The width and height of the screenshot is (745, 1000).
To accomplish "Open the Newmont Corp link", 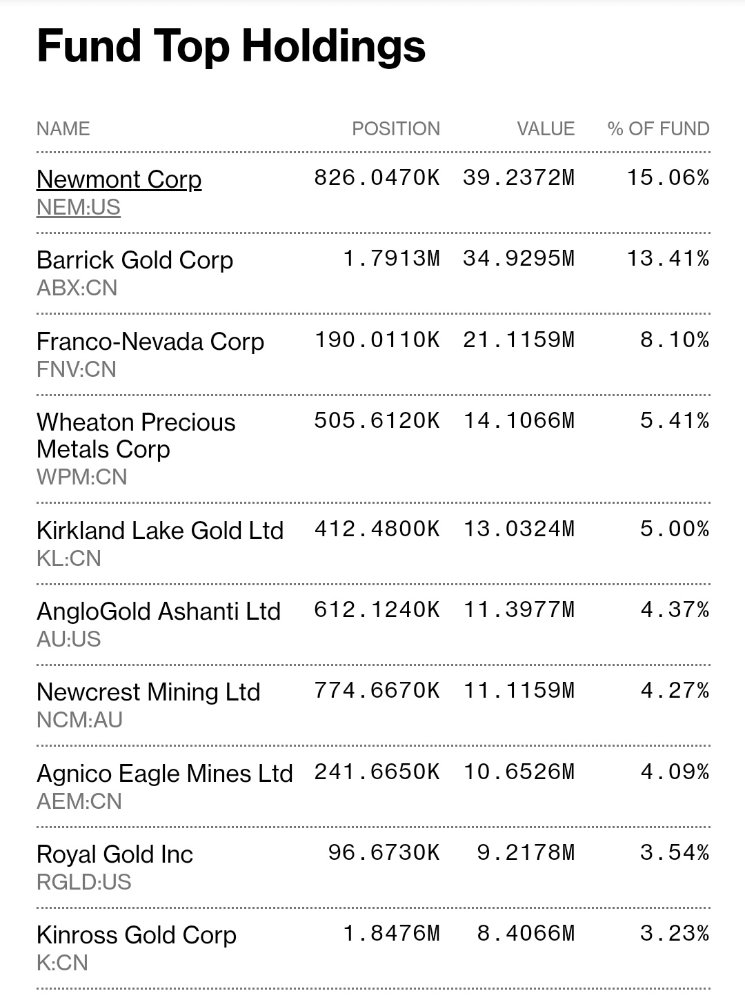I will [x=119, y=180].
